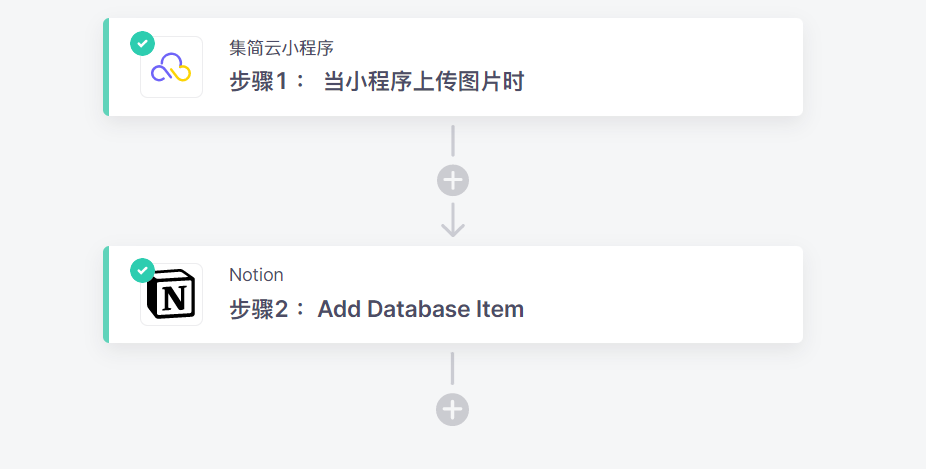Screen dimensions: 926x469
Task: Click connector line below the step 1 card
Action: (453, 141)
